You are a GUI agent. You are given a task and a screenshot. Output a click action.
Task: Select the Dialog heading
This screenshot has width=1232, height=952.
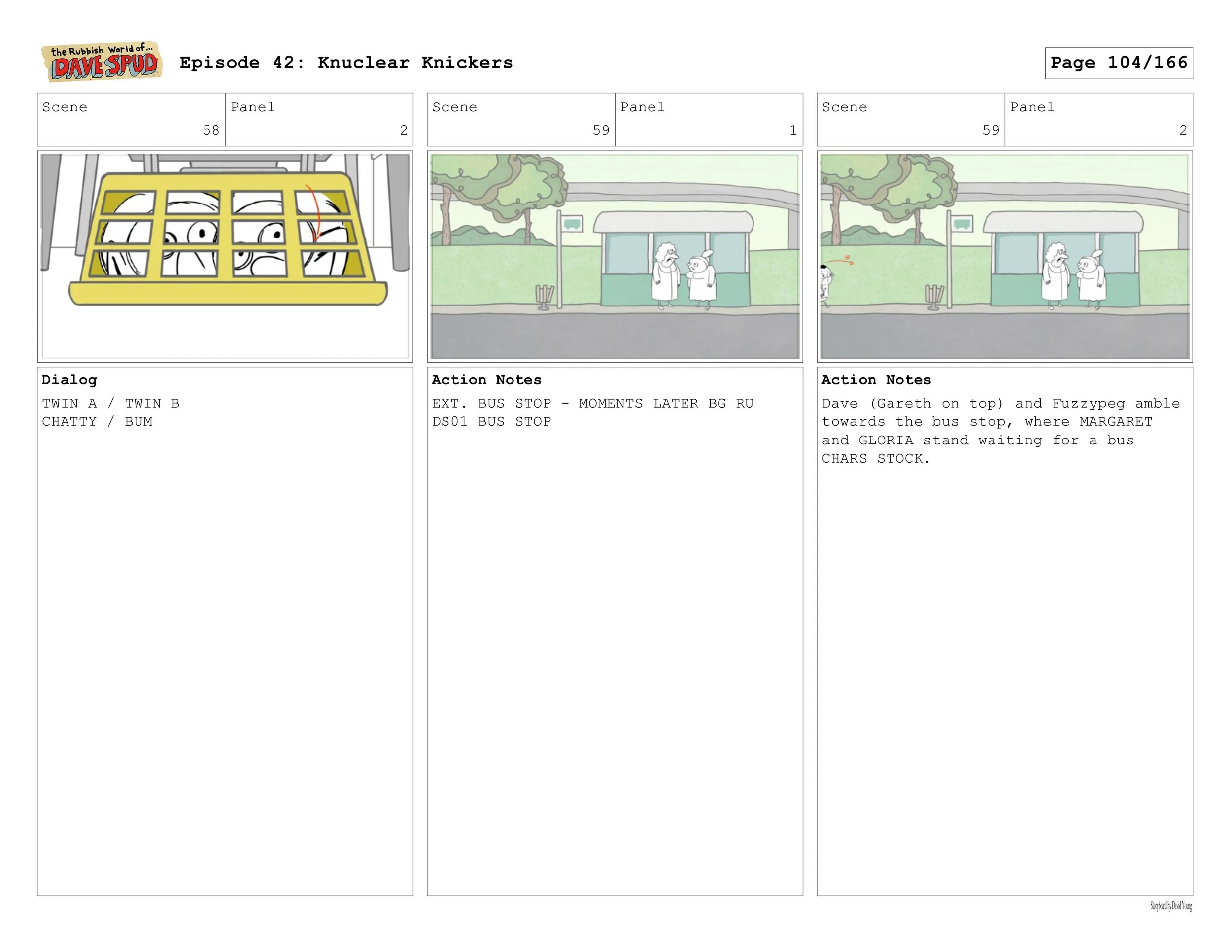coord(69,380)
